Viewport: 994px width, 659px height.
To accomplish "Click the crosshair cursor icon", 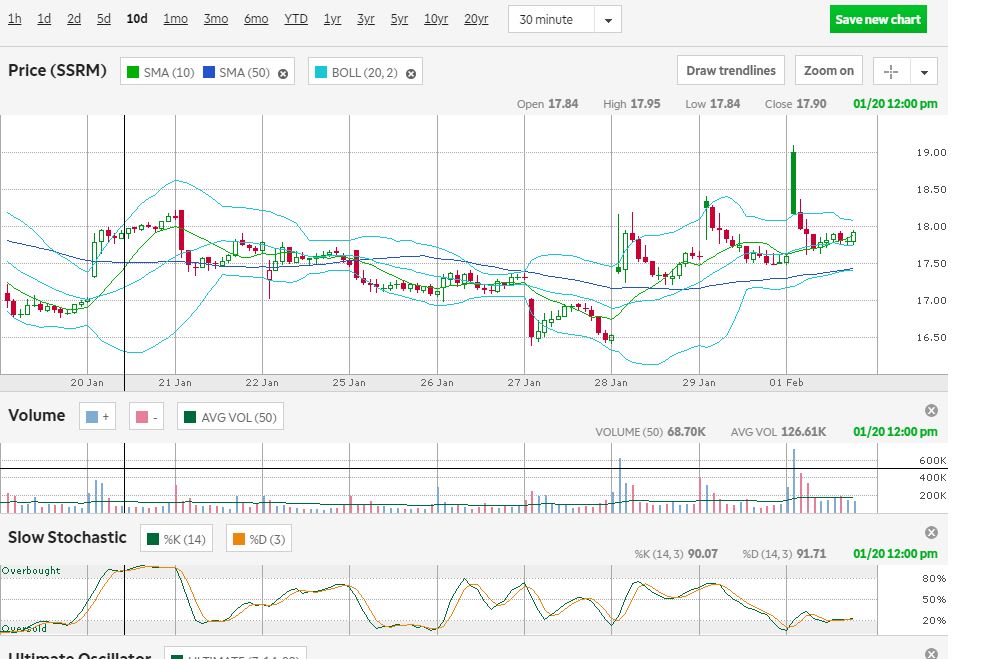I will (x=891, y=71).
